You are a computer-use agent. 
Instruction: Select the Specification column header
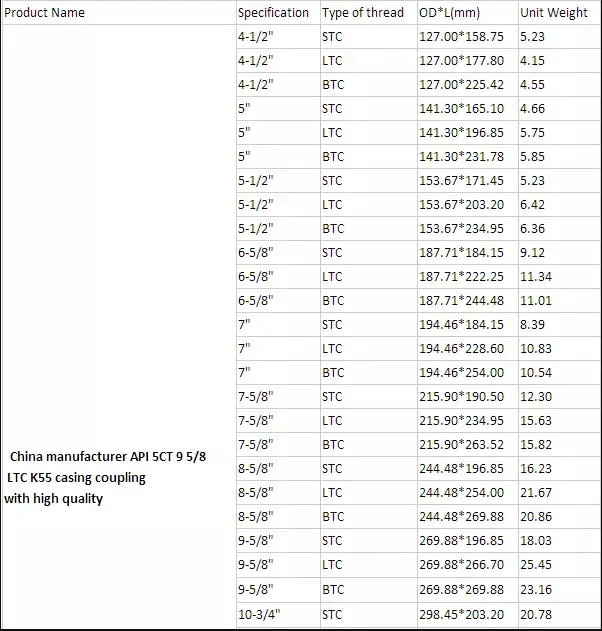coord(273,13)
